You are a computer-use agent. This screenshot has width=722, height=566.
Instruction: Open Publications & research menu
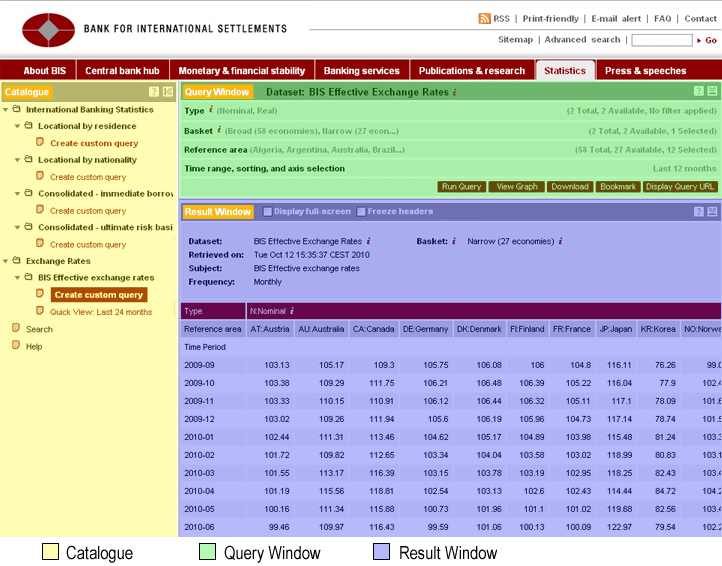click(472, 70)
